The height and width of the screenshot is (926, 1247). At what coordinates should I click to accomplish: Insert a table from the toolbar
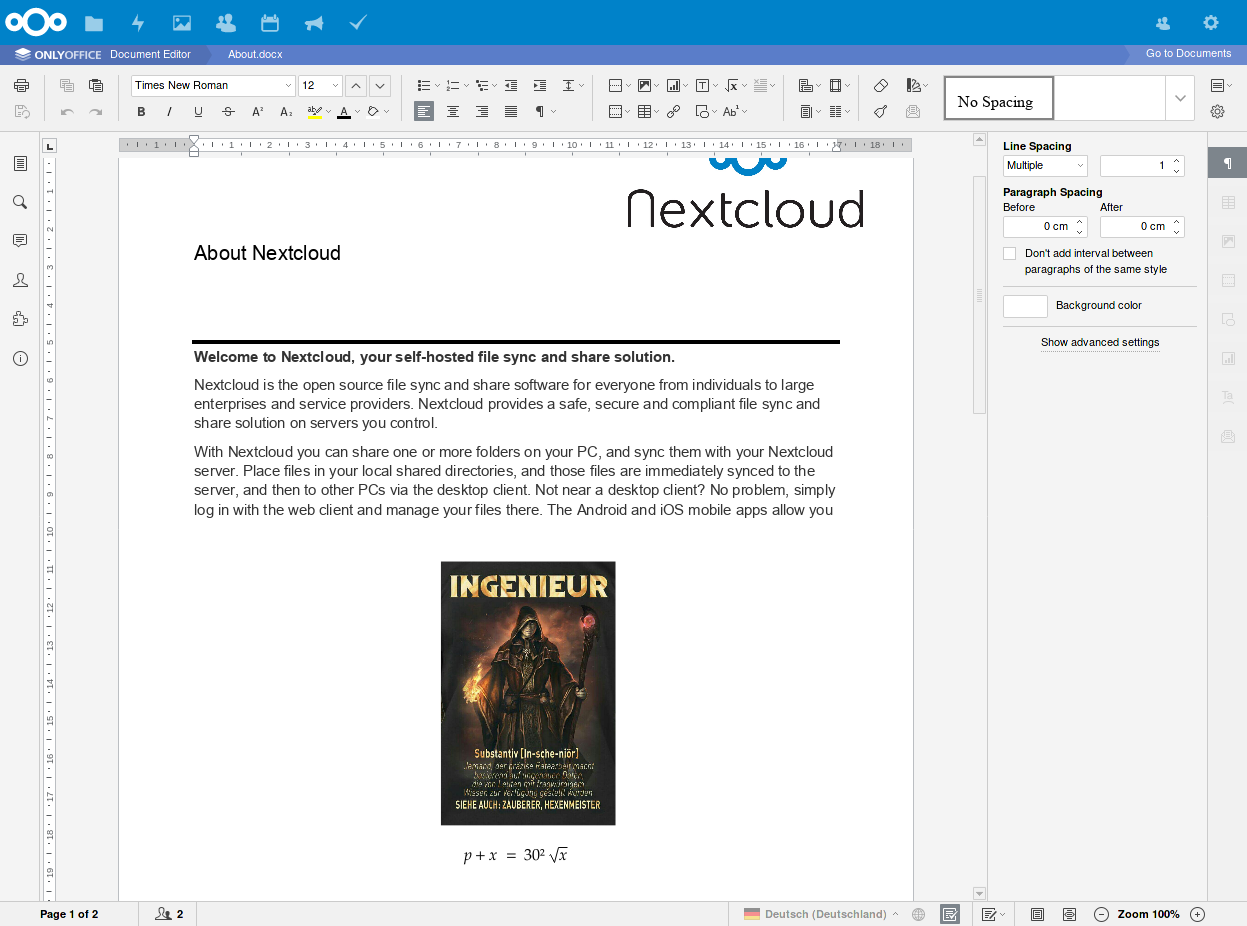[x=645, y=112]
